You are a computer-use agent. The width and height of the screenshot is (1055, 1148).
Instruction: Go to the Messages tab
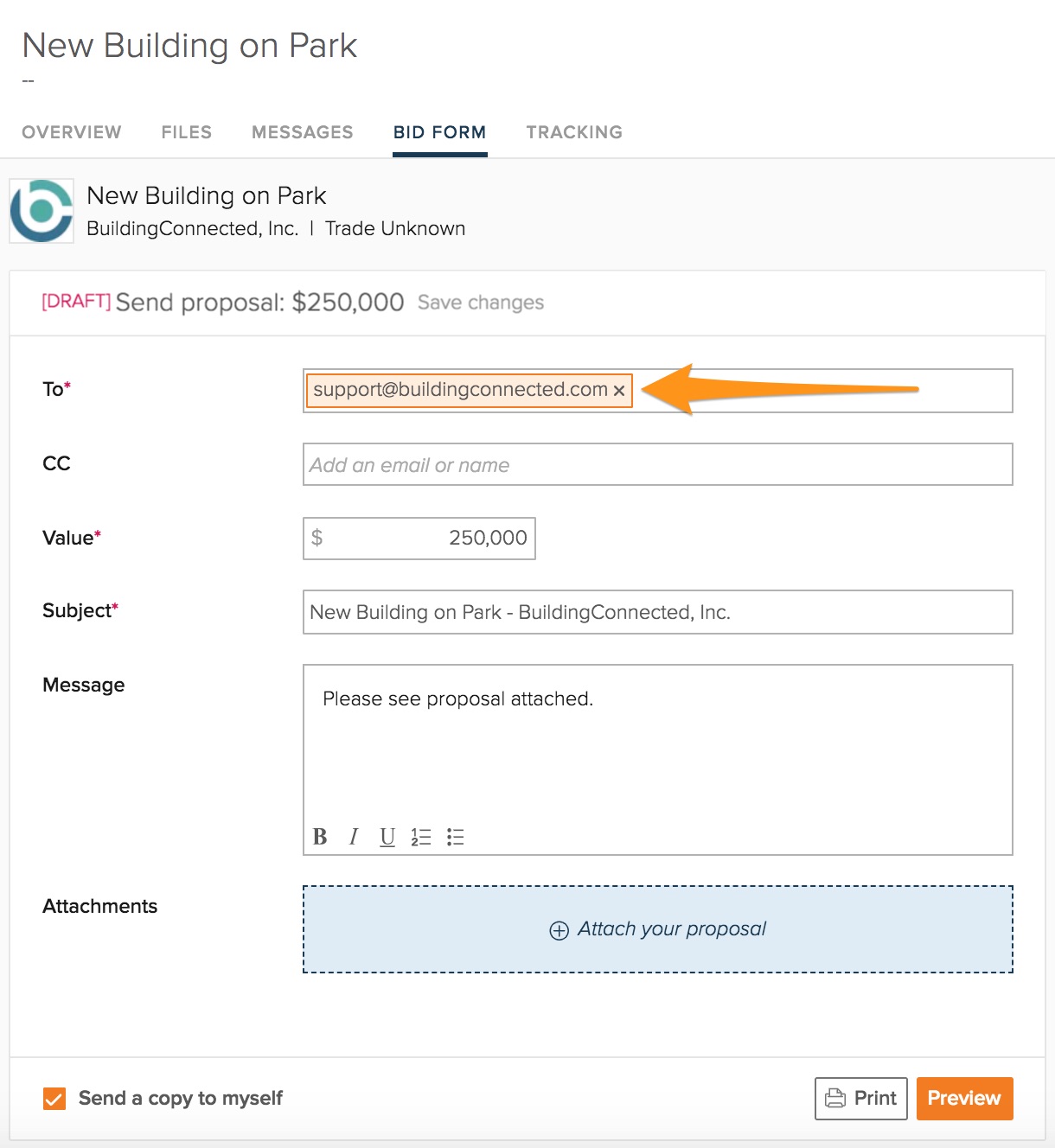pos(303,132)
